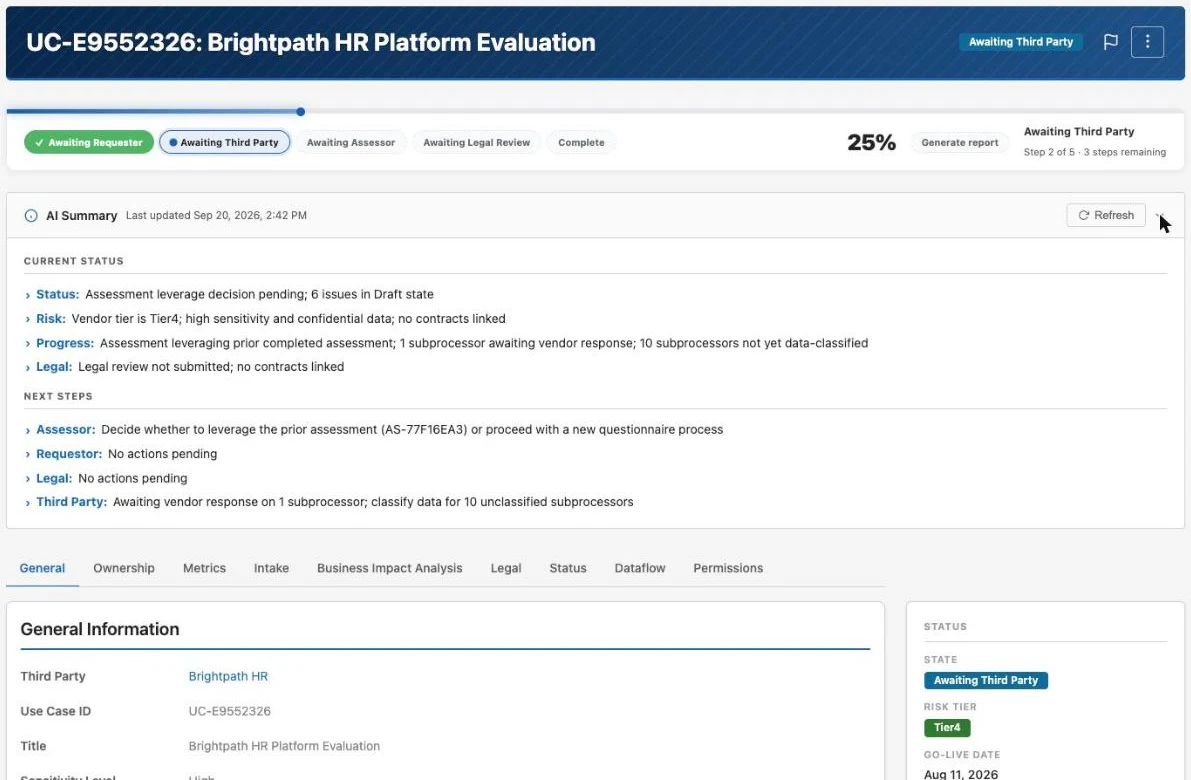The image size is (1191, 780).
Task: Click the flag icon in the header
Action: pyautogui.click(x=1110, y=42)
